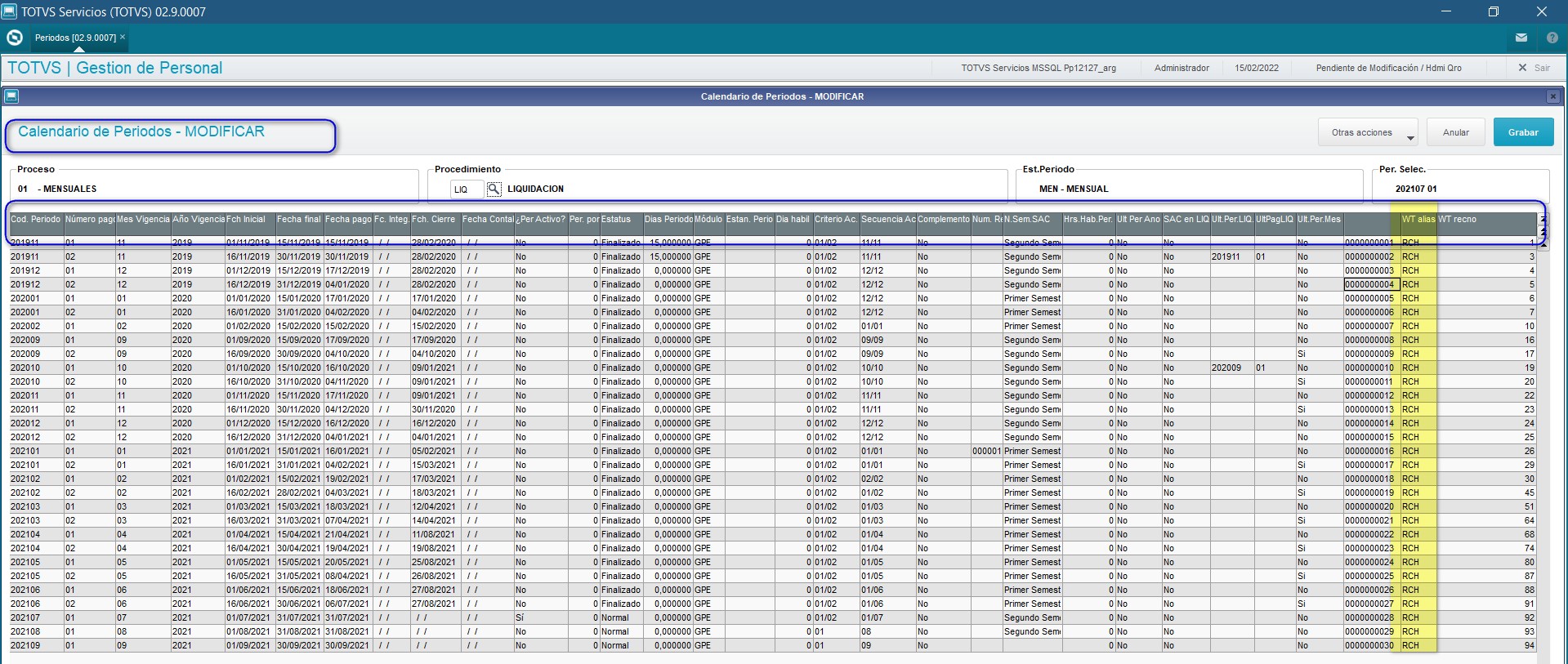Close the Calendario de Periodos dialog
The image size is (1568, 664).
point(1552,96)
